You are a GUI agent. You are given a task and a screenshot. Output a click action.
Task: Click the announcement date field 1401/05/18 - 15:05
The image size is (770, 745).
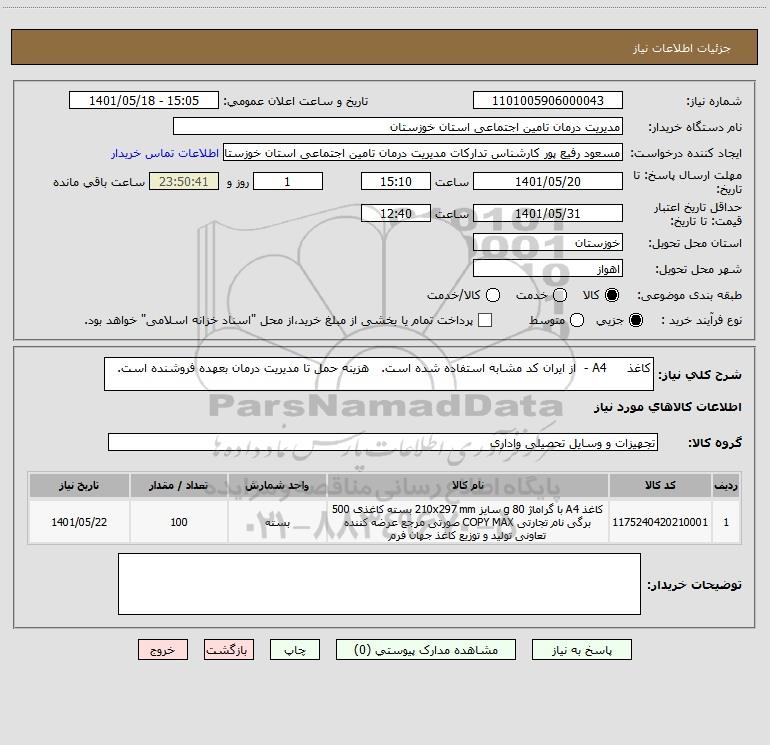143,101
